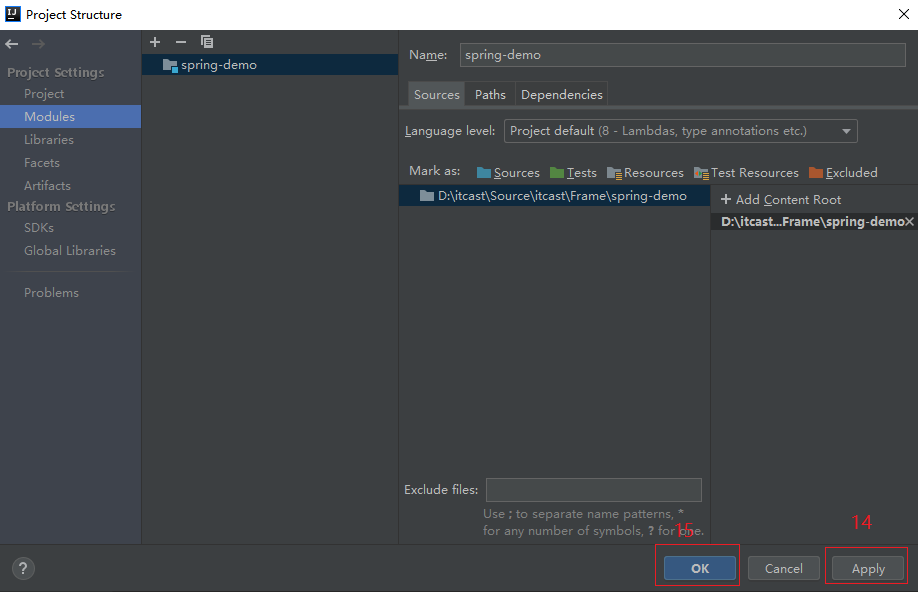
Task: Switch to the Paths tab
Action: point(490,95)
